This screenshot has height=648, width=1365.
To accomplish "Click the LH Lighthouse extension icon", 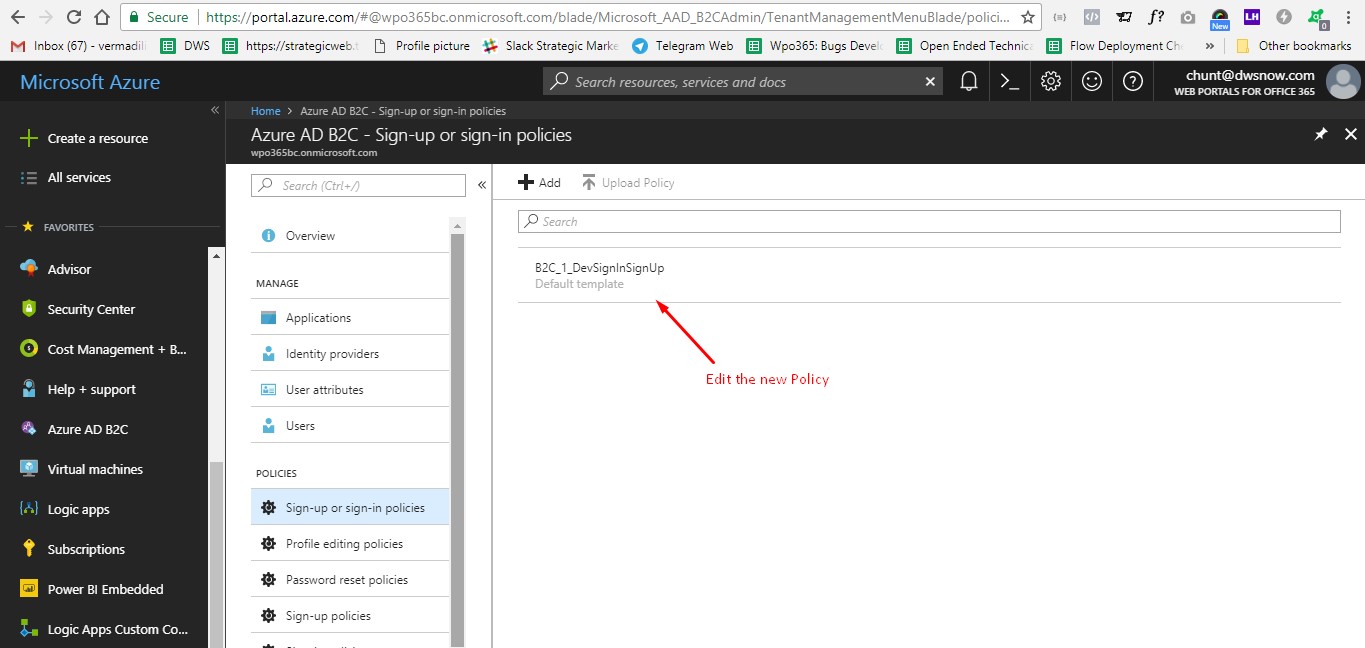I will click(1251, 17).
